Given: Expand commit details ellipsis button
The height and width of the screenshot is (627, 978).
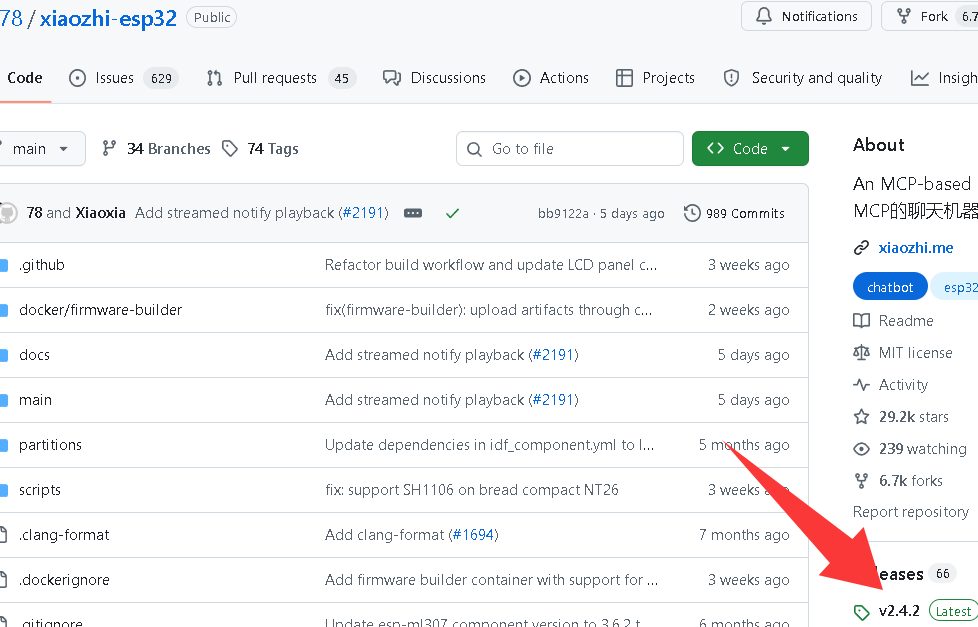Looking at the screenshot, I should tap(413, 213).
